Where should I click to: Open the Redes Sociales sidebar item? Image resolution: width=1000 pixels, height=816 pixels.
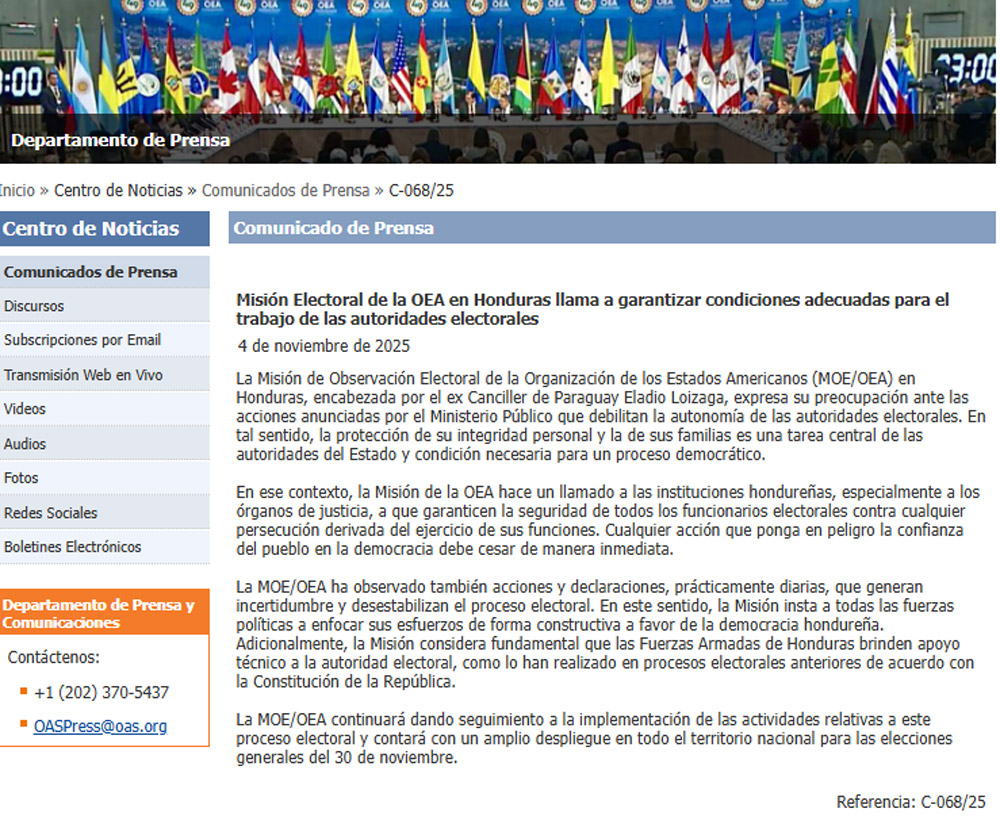tap(51, 513)
